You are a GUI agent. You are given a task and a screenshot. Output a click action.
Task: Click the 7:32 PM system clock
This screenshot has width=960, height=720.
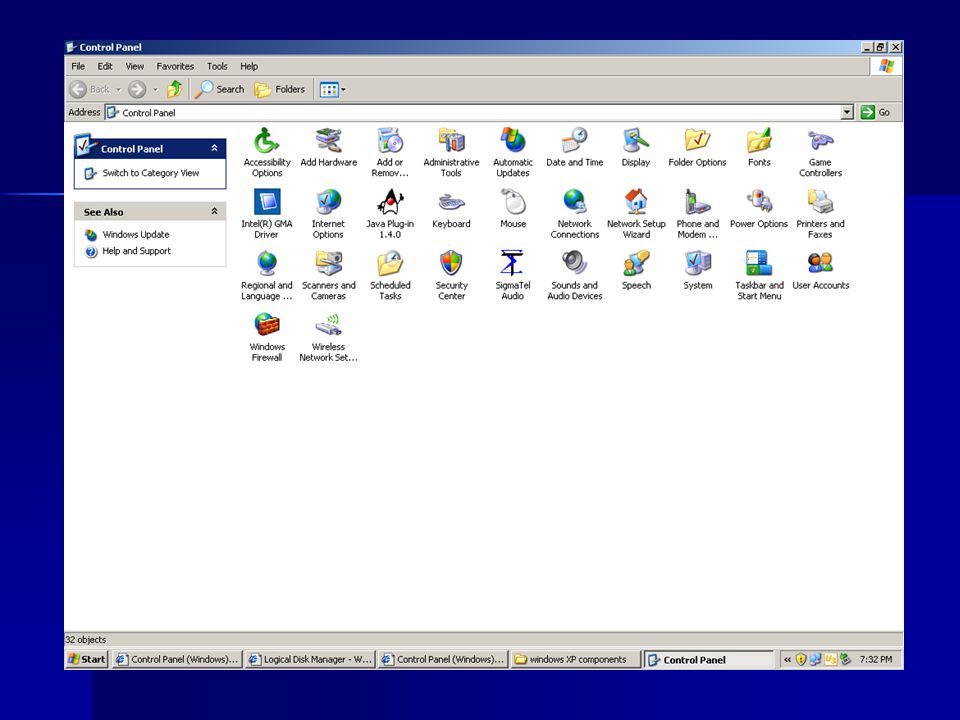click(x=876, y=659)
